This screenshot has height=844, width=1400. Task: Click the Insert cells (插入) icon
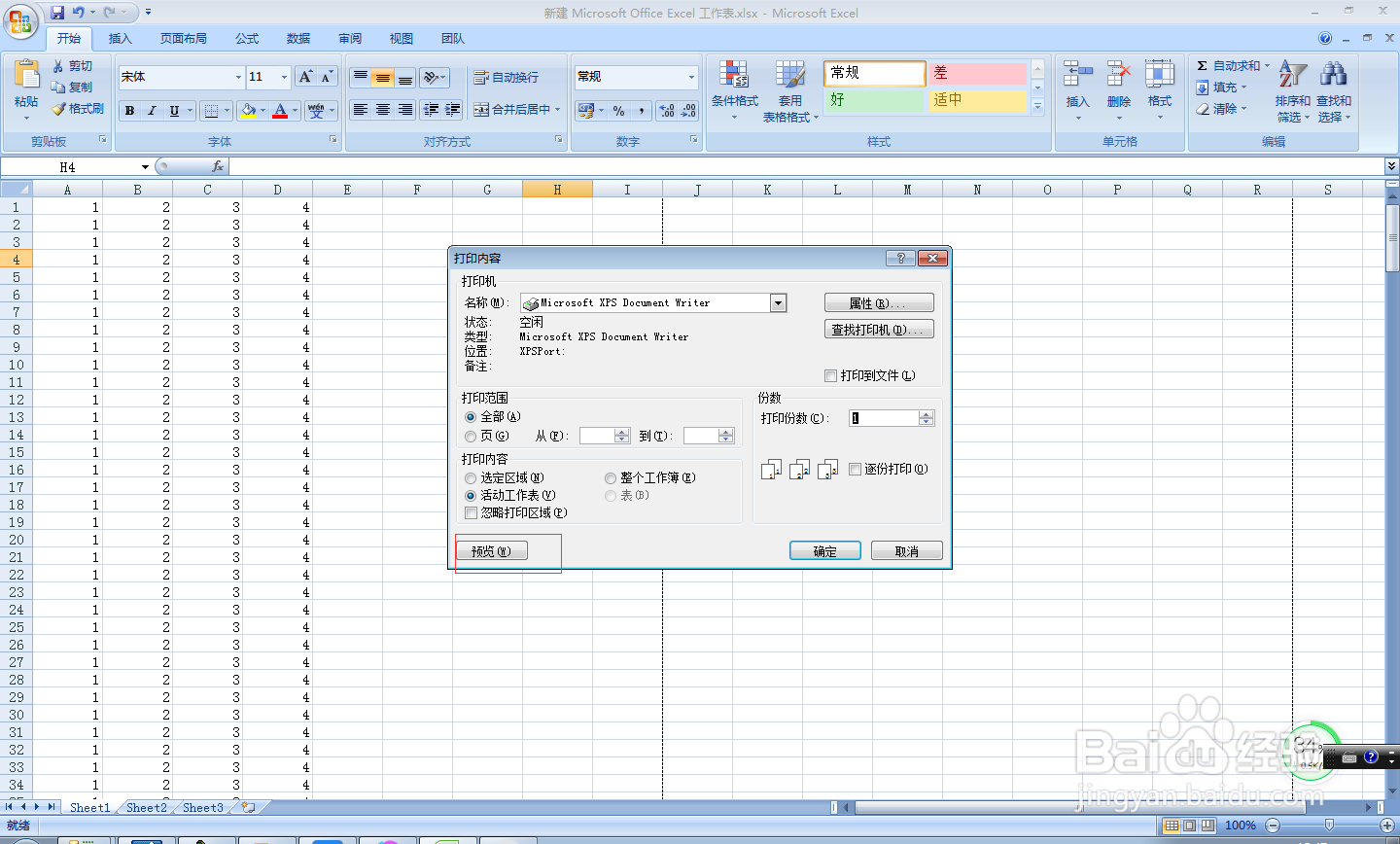[x=1077, y=74]
